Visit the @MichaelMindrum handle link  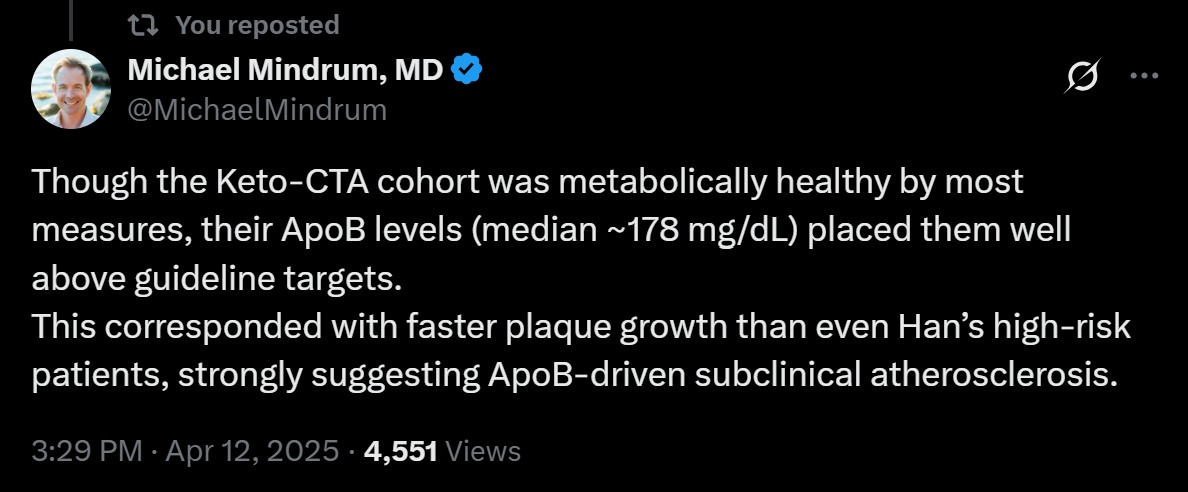[x=257, y=111]
